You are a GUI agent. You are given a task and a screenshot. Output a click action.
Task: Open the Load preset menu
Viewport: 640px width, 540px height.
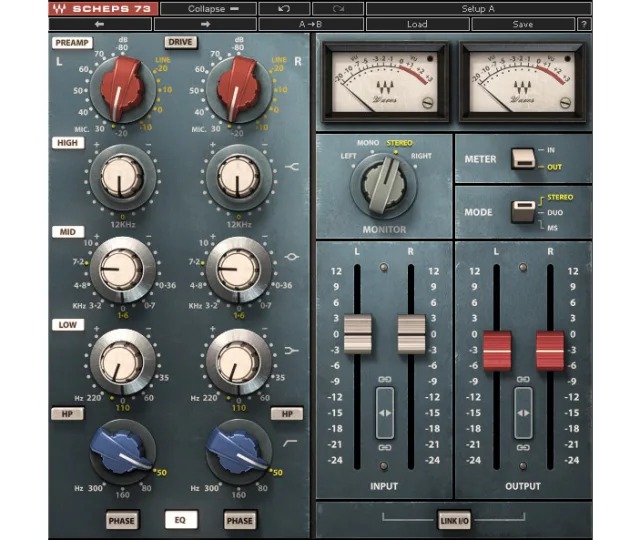pyautogui.click(x=417, y=24)
